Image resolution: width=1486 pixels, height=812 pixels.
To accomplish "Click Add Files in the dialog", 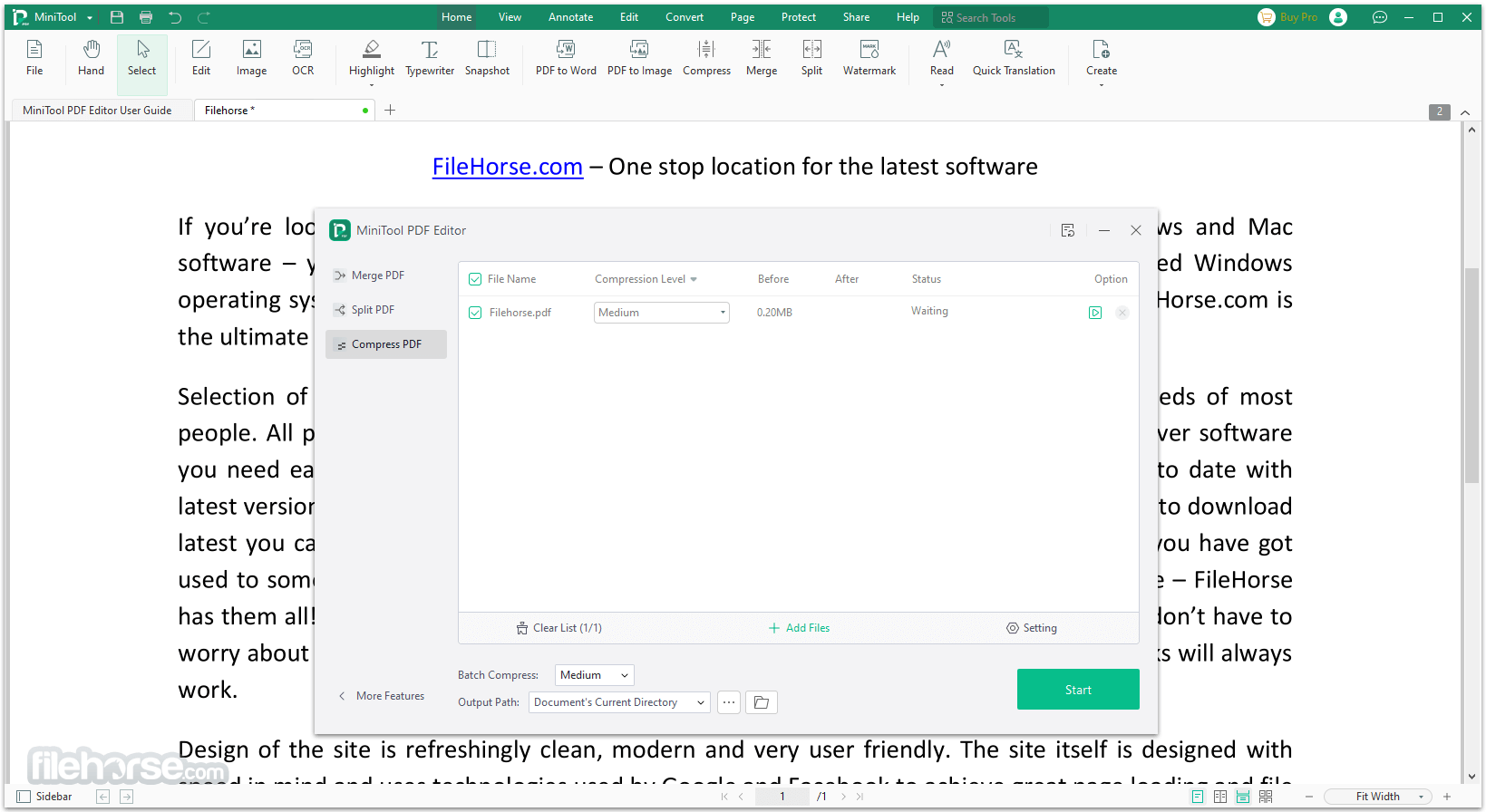I will 799,628.
